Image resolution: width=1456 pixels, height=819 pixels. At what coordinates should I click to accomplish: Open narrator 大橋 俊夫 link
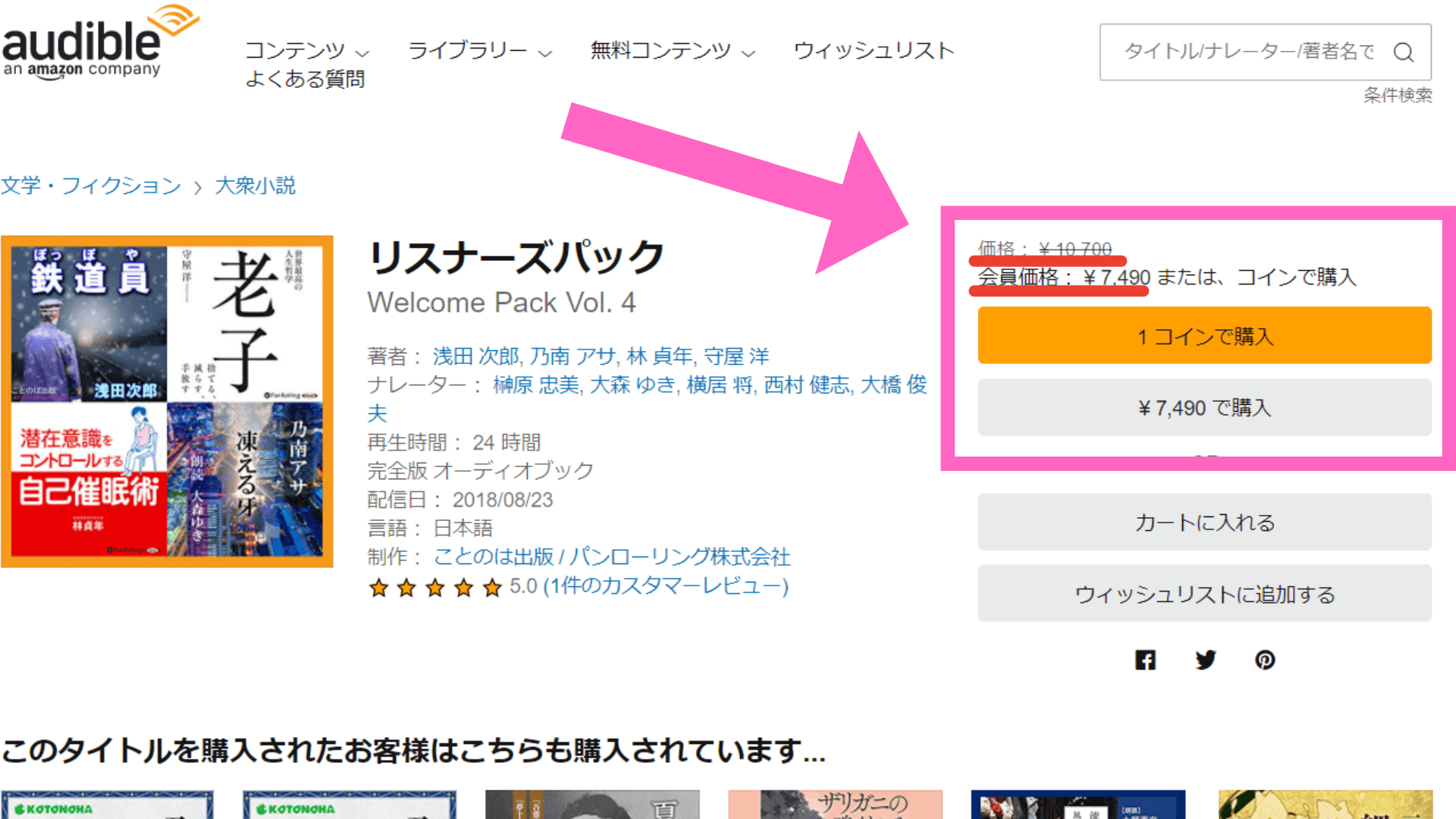[x=893, y=385]
